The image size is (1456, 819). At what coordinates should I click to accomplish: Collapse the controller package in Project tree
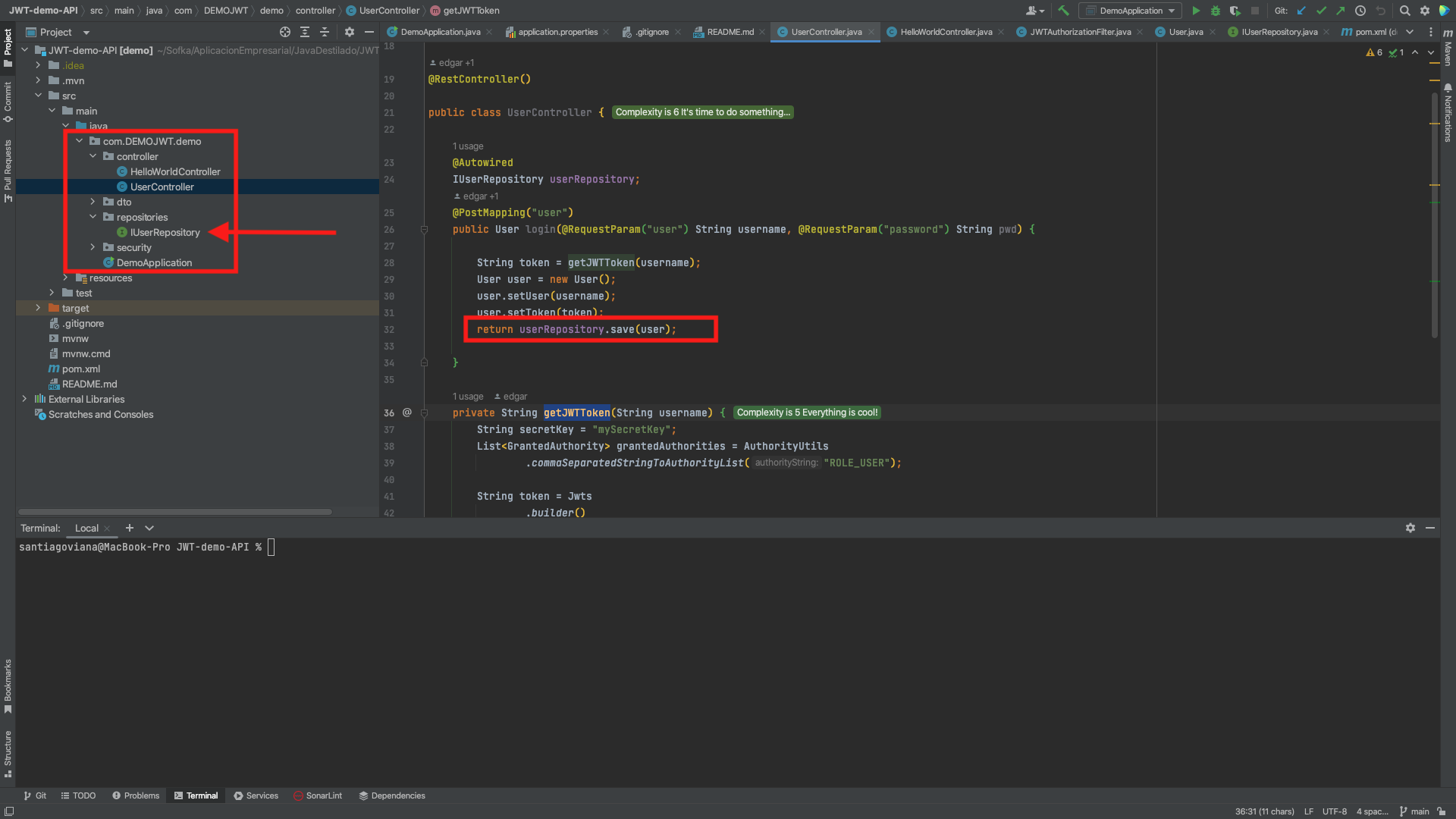[x=93, y=156]
